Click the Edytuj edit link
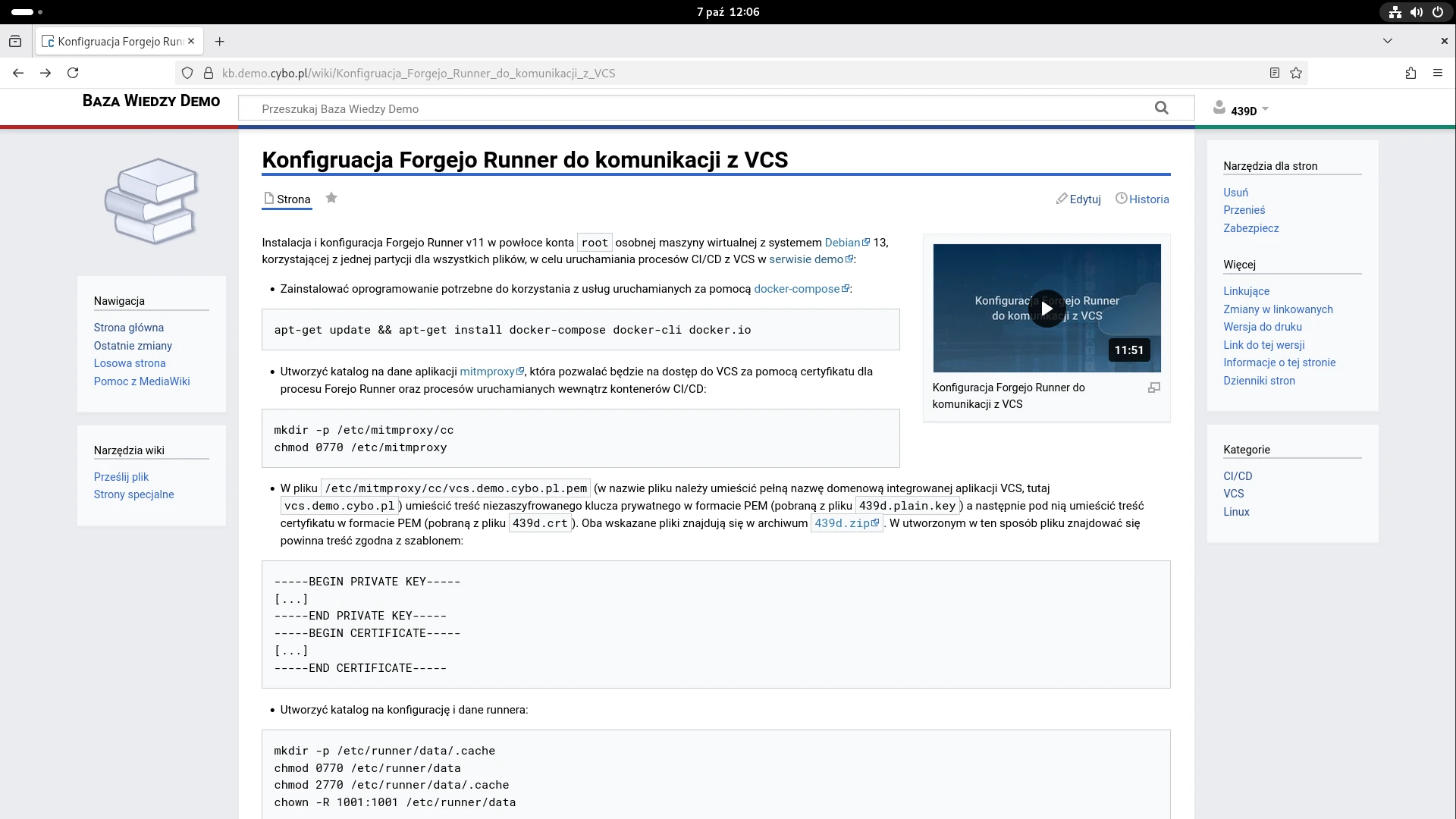The width and height of the screenshot is (1456, 819). (1078, 199)
